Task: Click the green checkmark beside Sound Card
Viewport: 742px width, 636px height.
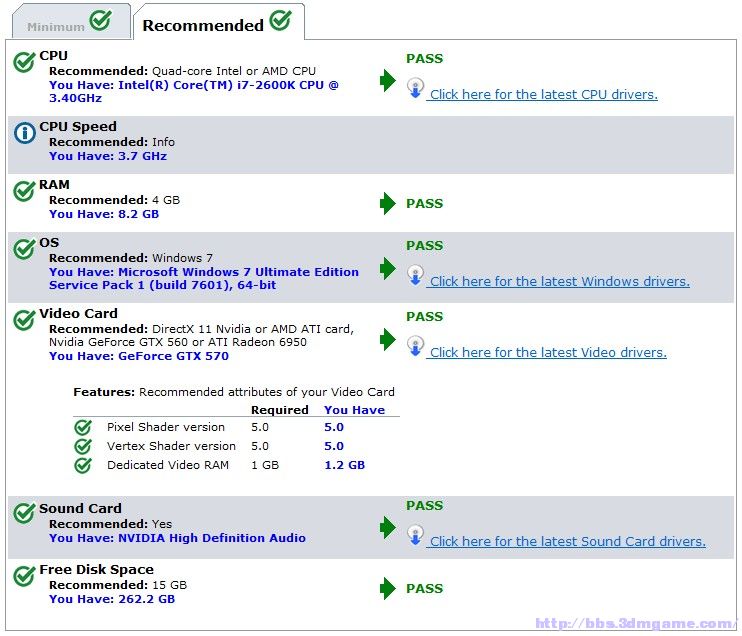Action: pos(24,513)
